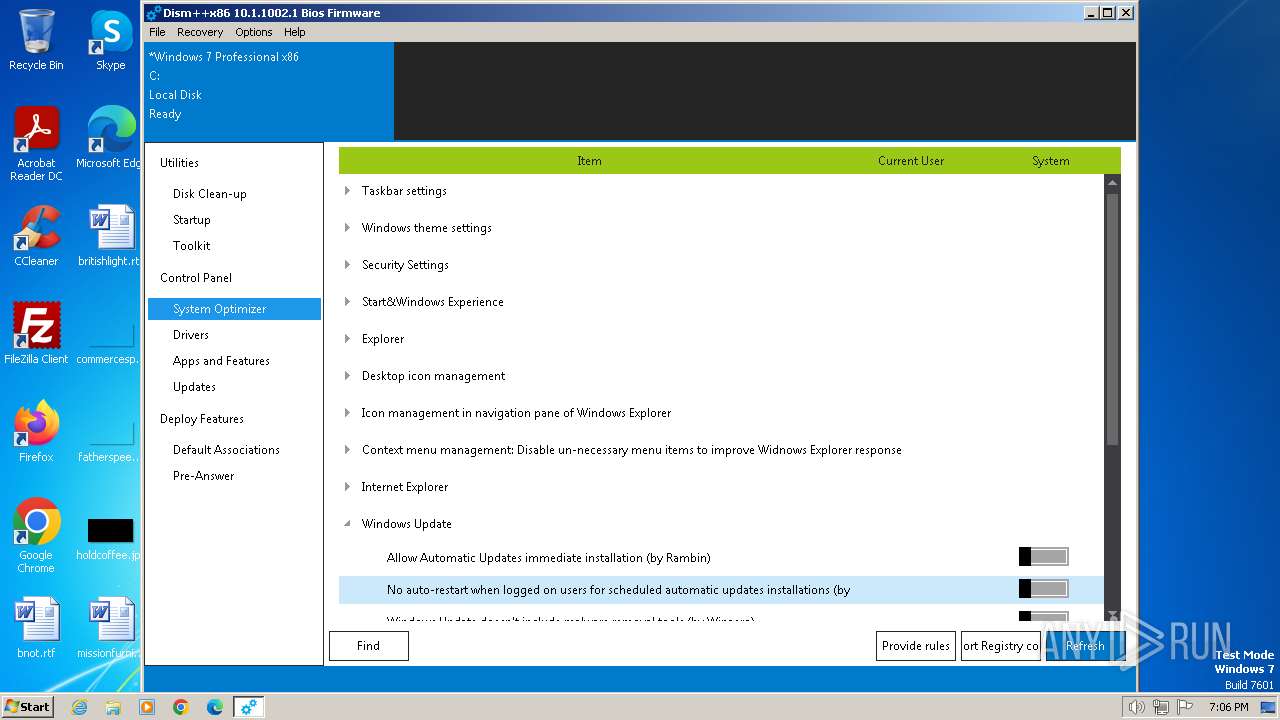
Task: Open Internet Explorer in the taskbar
Action: [79, 707]
